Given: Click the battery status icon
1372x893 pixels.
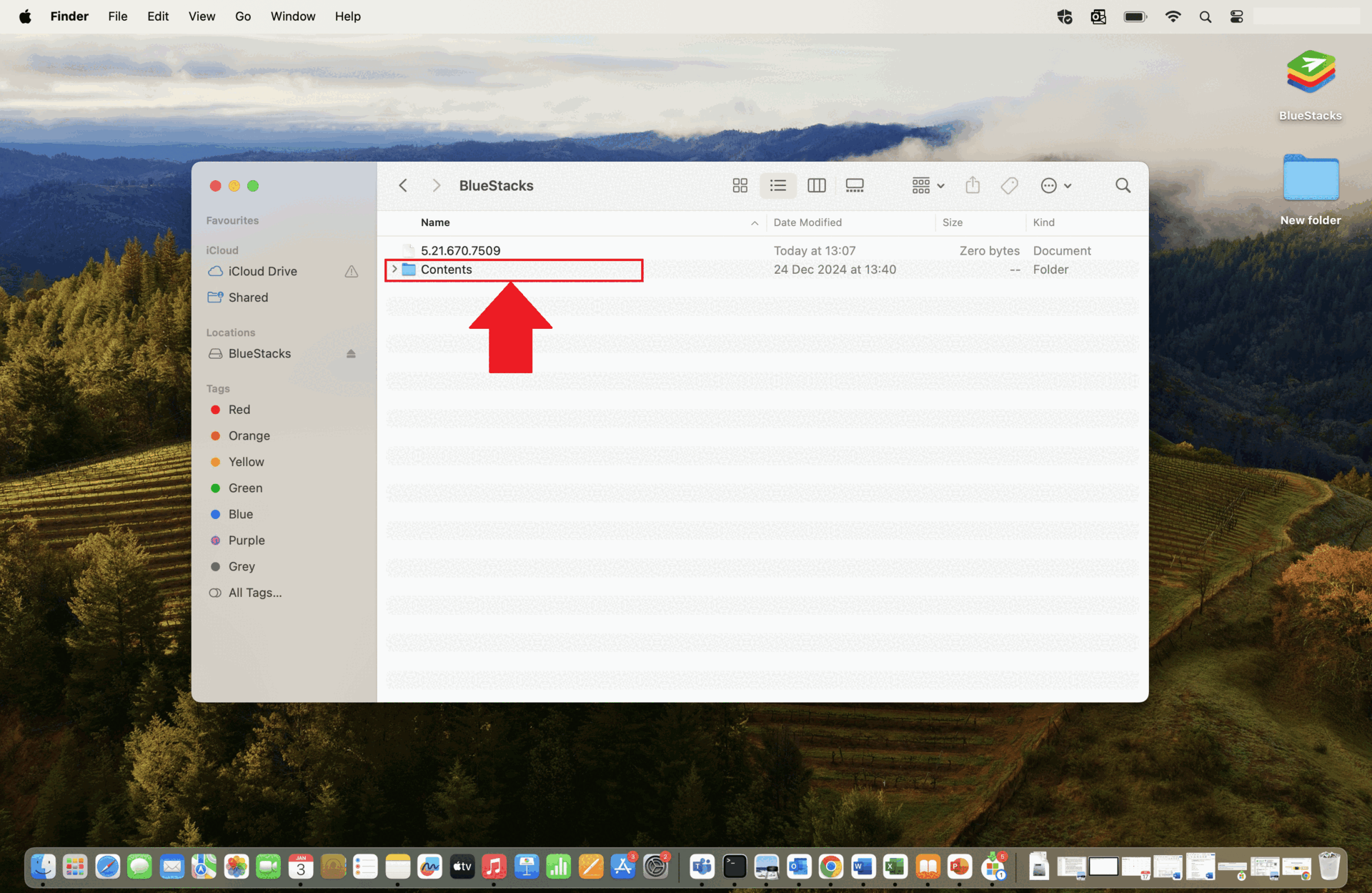Looking at the screenshot, I should (1135, 16).
